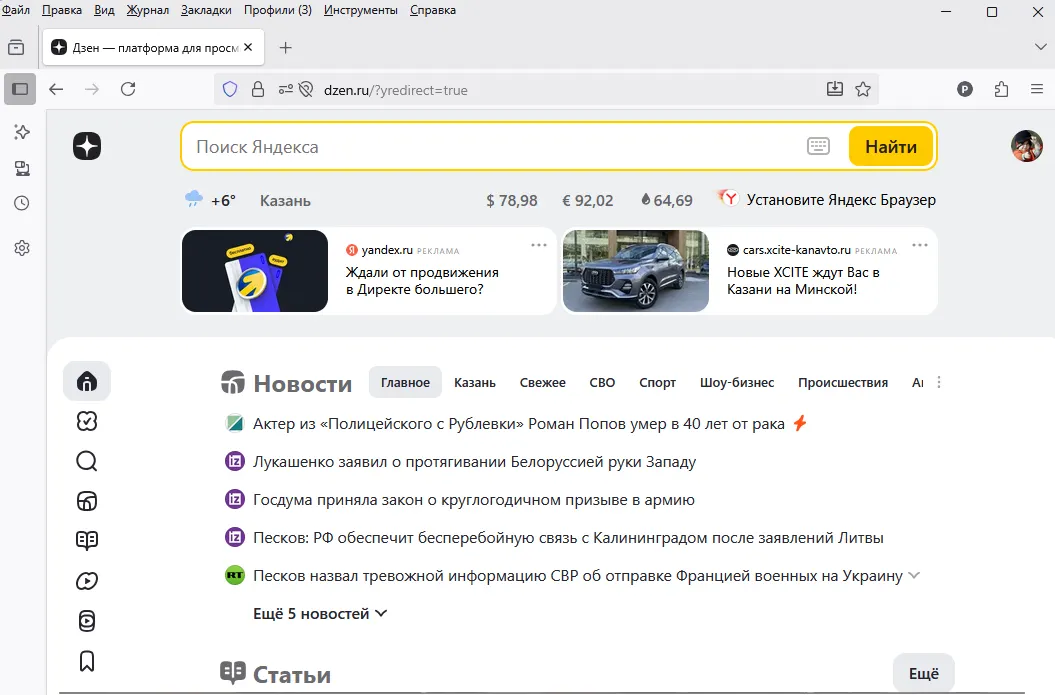Open the shorts clips icon in sidebar
The width and height of the screenshot is (1055, 695).
(x=87, y=620)
